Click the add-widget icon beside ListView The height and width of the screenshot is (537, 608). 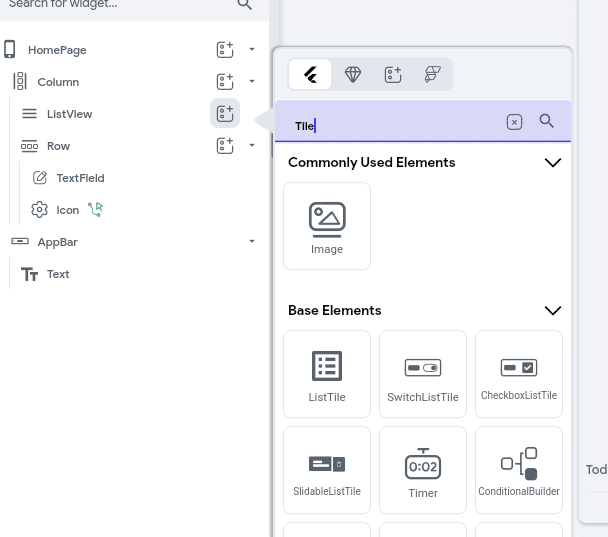coord(225,113)
